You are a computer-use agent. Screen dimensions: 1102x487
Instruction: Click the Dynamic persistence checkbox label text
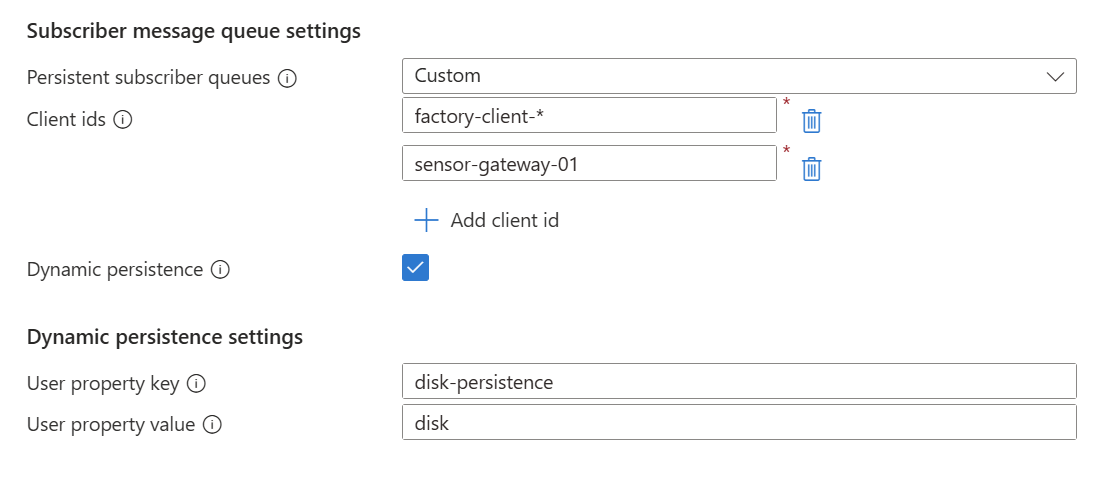coord(115,270)
